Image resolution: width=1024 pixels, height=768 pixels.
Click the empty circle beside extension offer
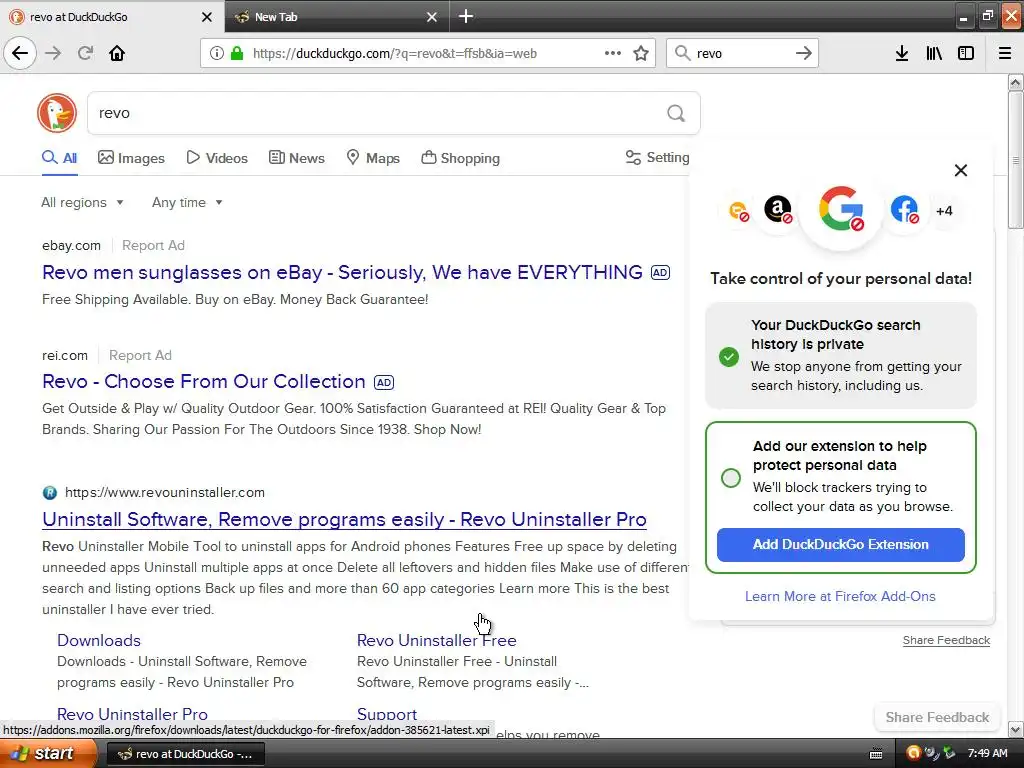pyautogui.click(x=731, y=477)
